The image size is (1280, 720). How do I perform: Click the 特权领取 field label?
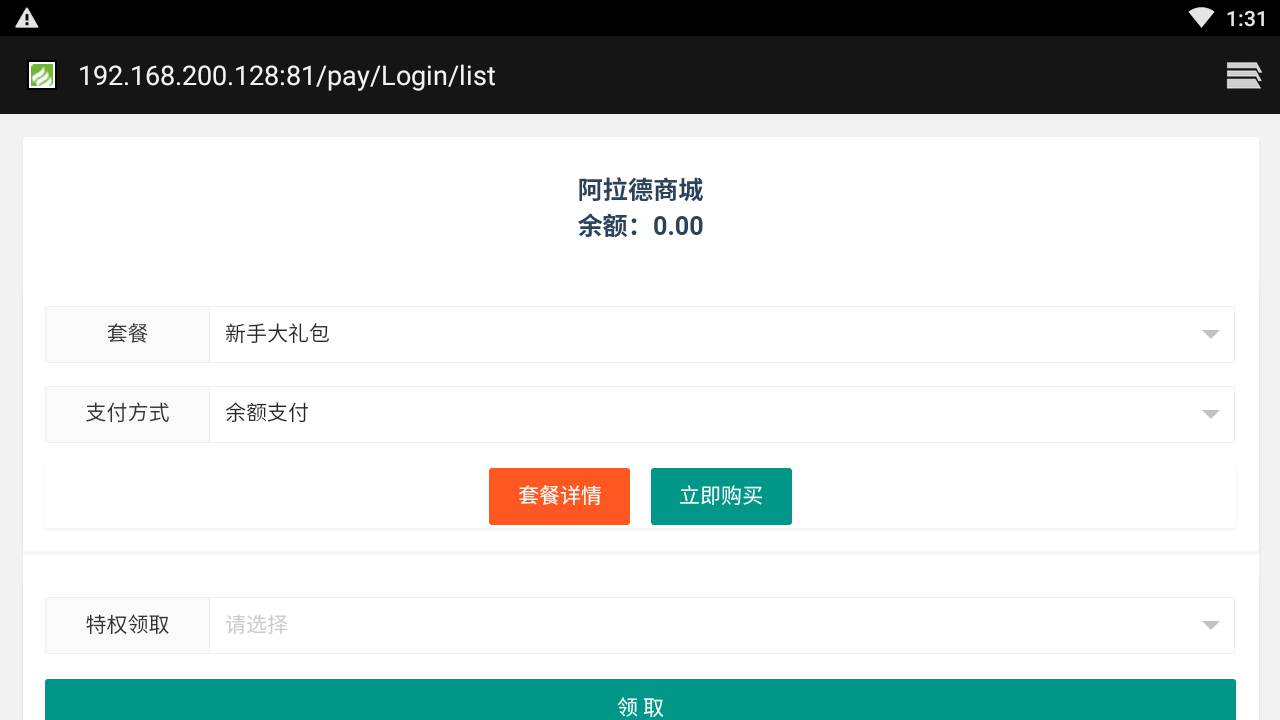[127, 625]
